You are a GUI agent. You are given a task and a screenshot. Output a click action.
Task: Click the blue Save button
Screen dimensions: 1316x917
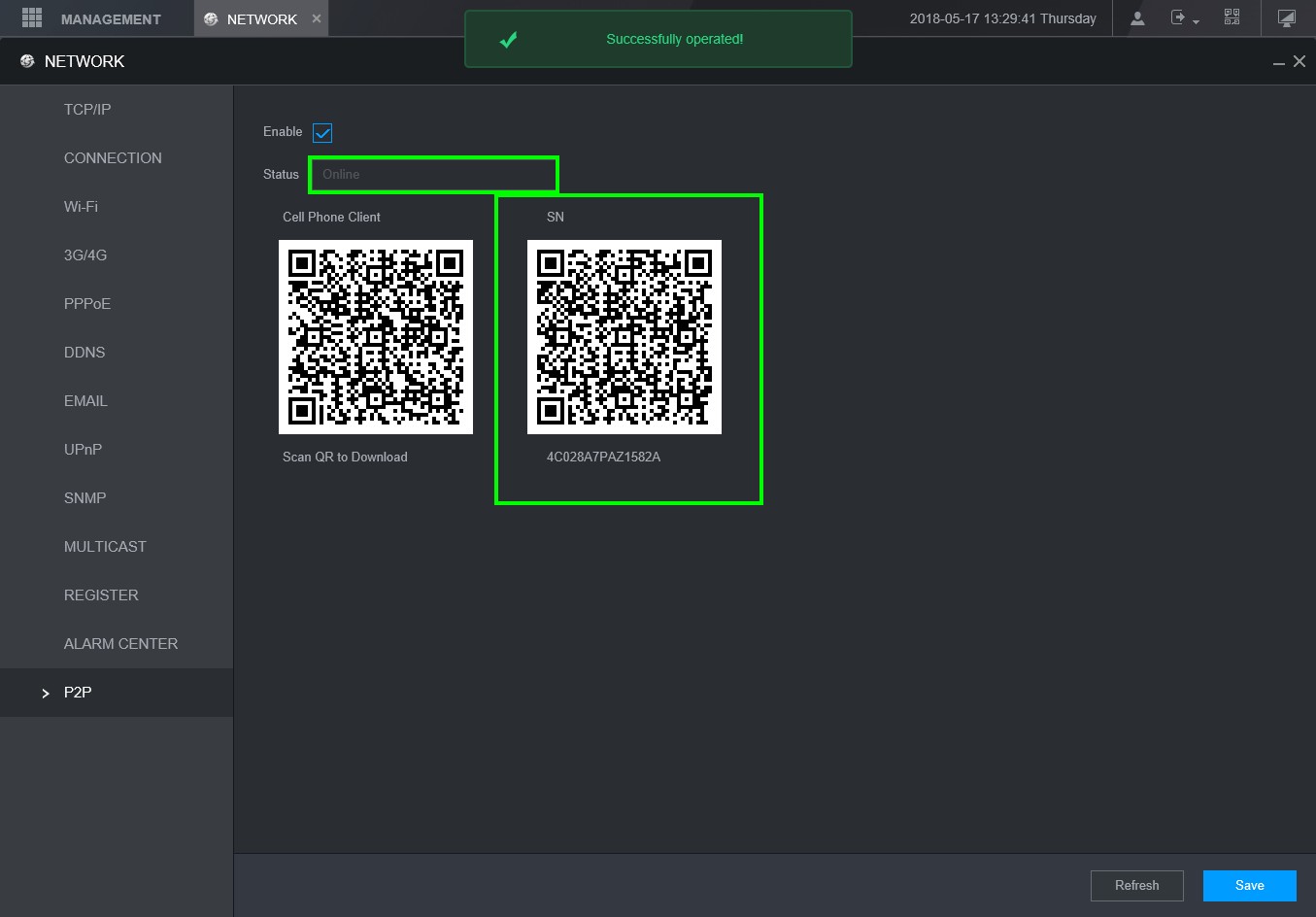point(1249,885)
